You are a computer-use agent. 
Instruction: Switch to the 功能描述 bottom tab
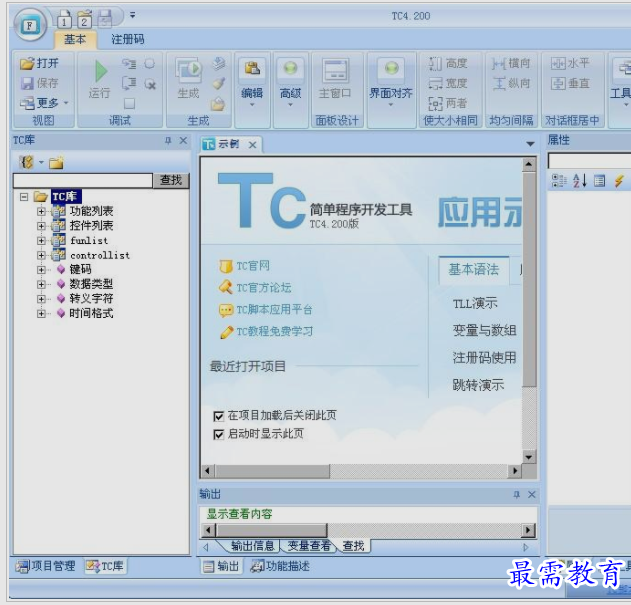coord(280,566)
